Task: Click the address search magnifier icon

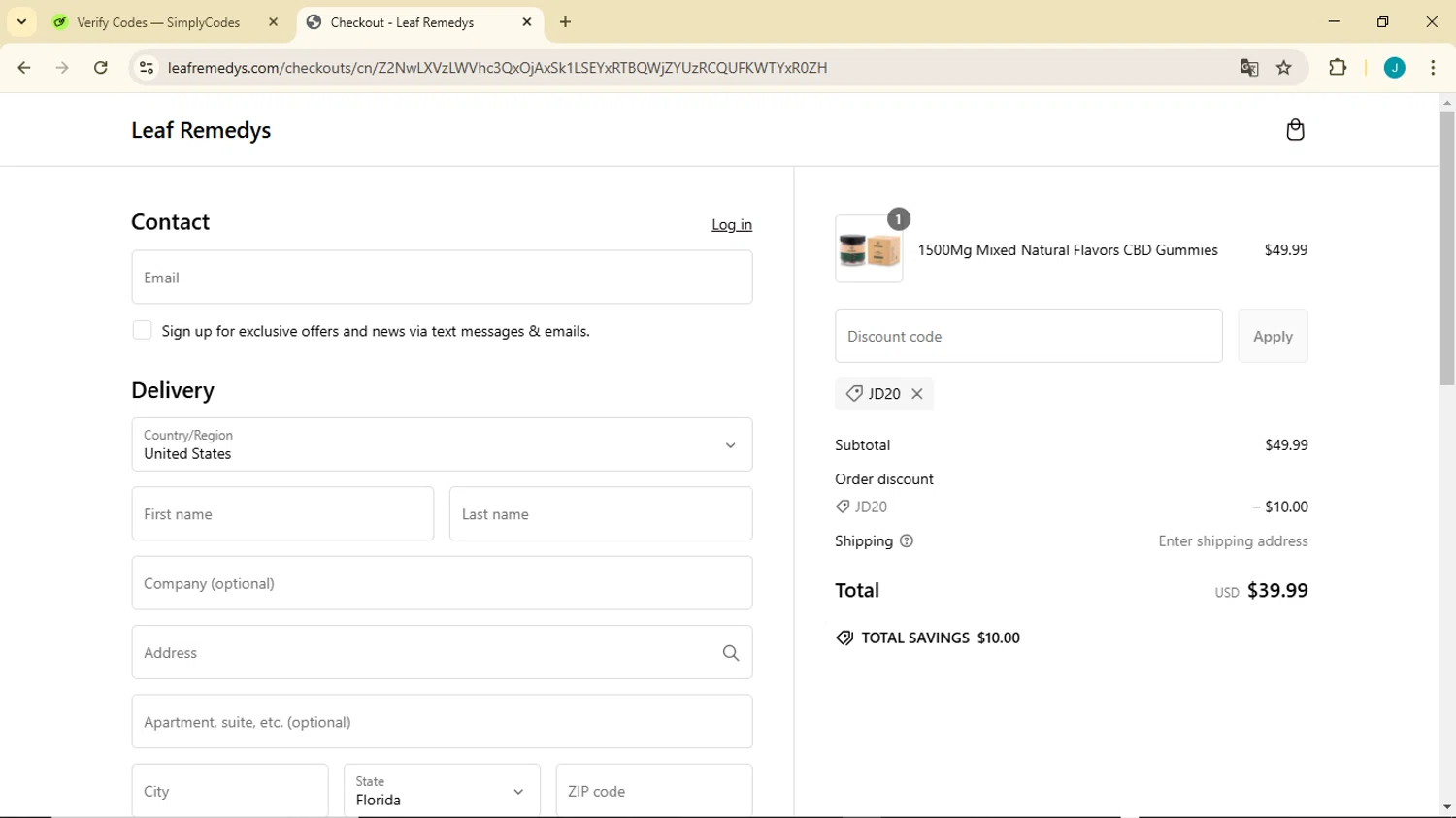Action: (731, 653)
